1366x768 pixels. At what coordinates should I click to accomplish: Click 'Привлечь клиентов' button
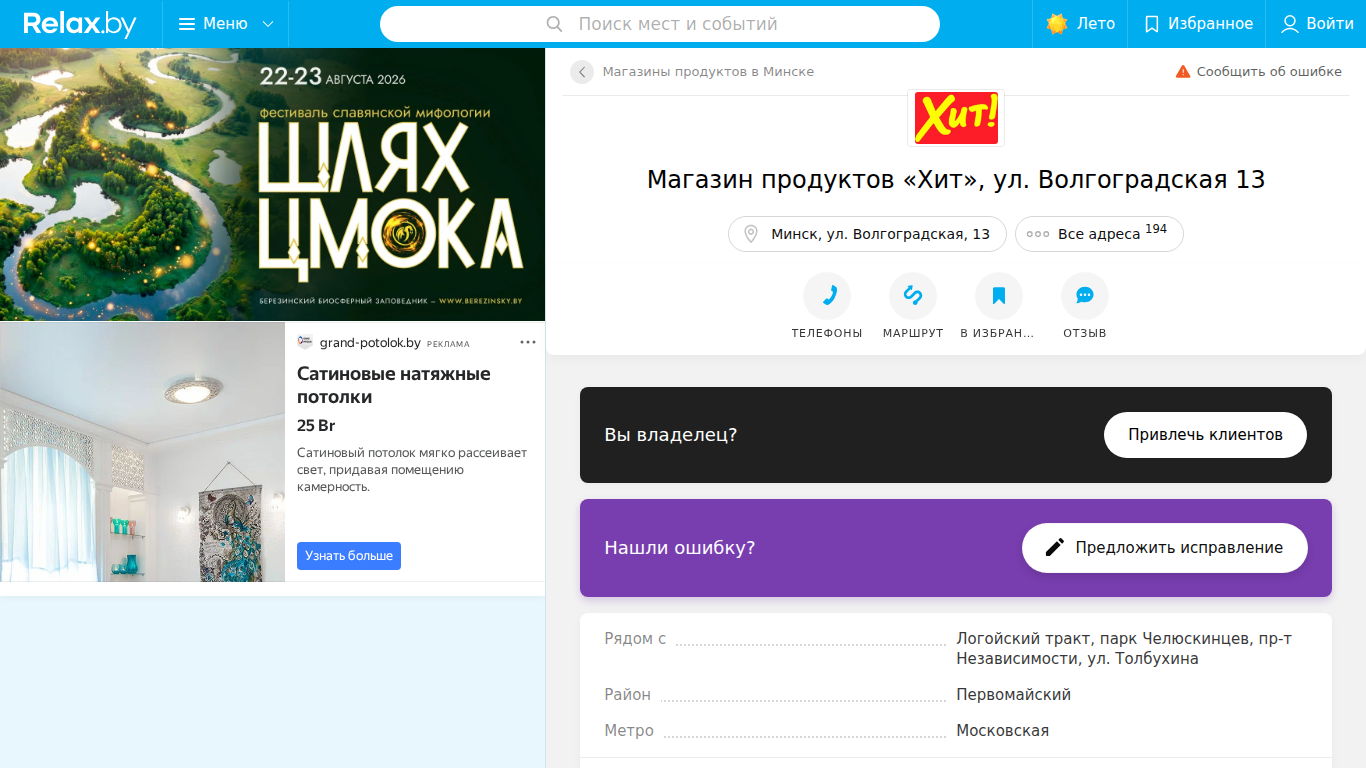tap(1205, 435)
